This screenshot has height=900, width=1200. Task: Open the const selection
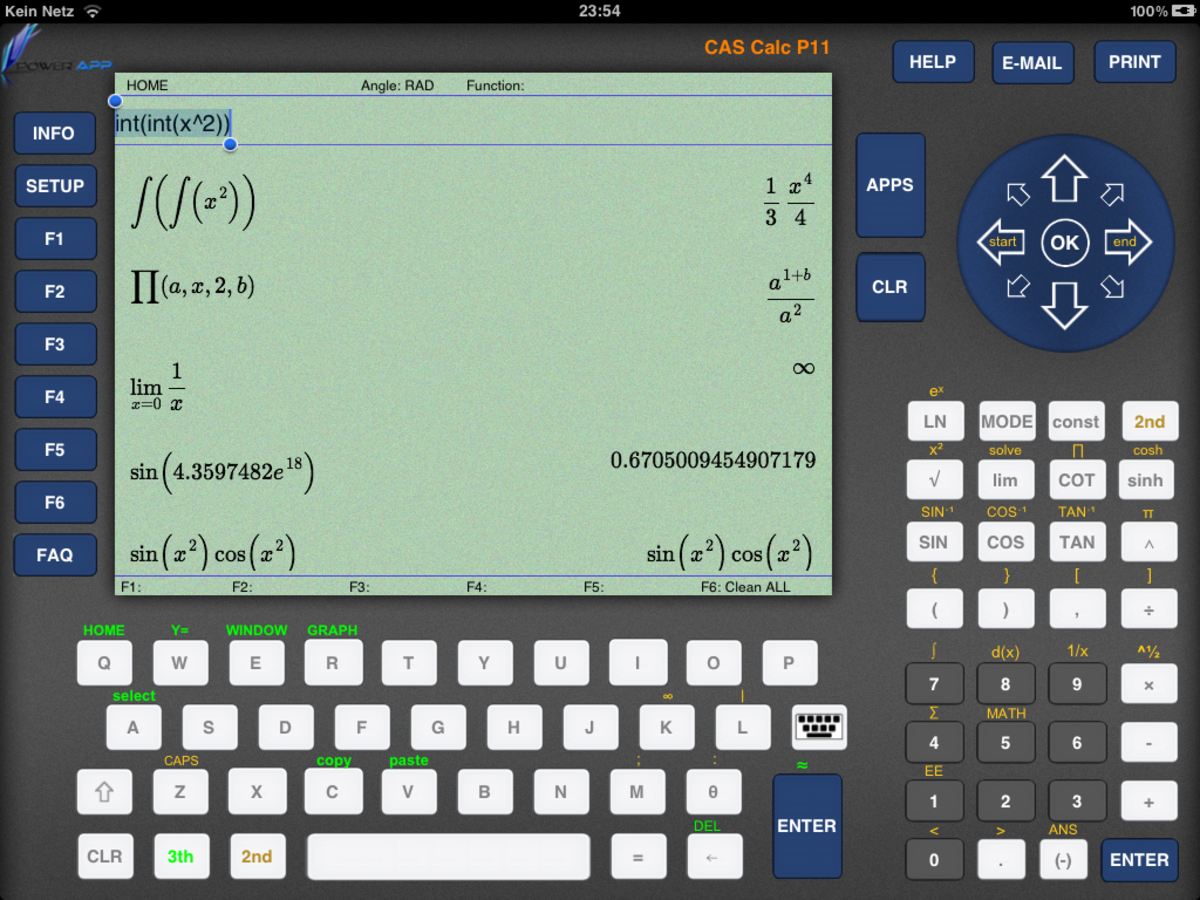(1076, 421)
